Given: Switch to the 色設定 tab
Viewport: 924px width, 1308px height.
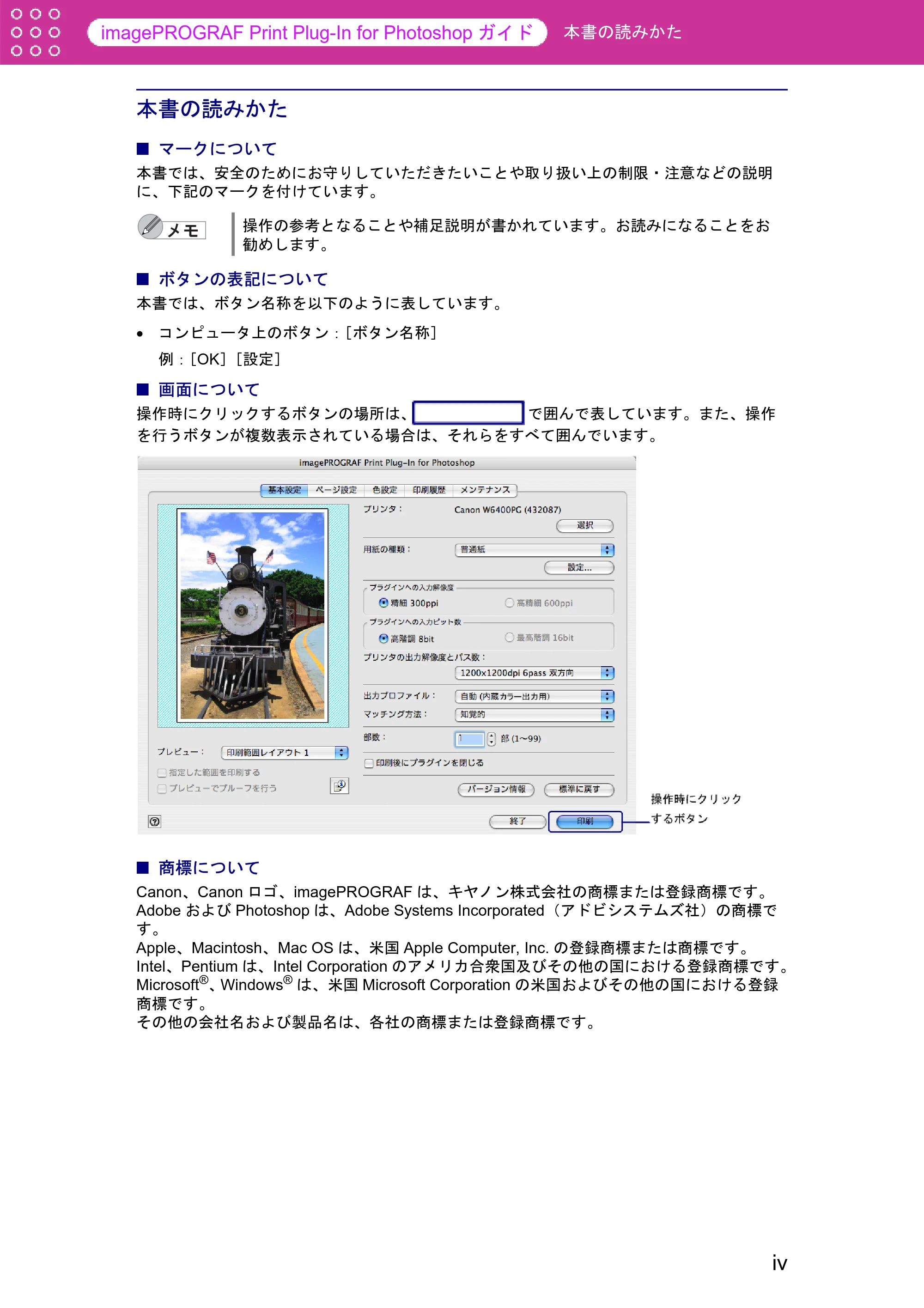Looking at the screenshot, I should (x=384, y=490).
